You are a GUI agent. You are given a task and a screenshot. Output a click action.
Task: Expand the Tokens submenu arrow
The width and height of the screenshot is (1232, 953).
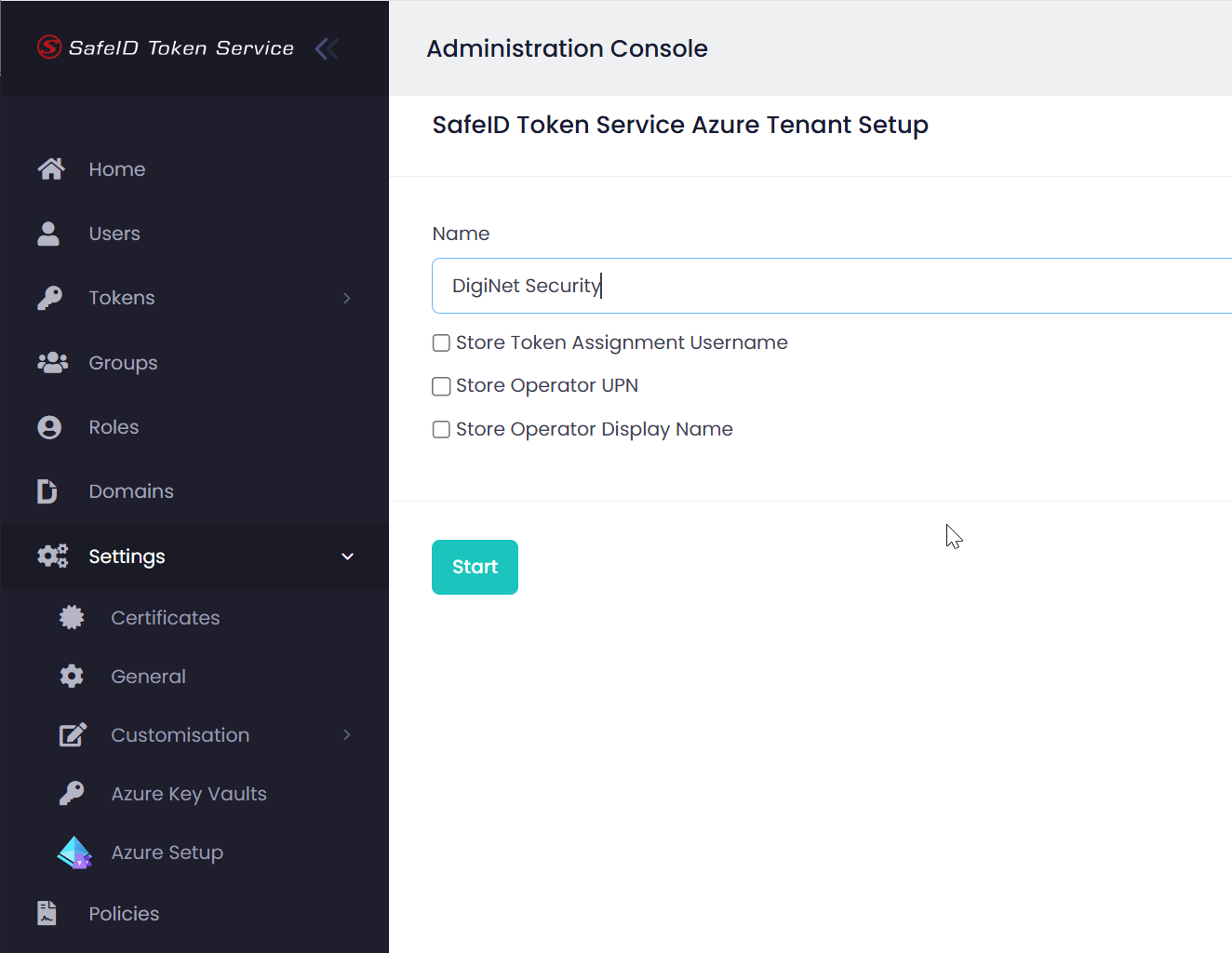347,298
